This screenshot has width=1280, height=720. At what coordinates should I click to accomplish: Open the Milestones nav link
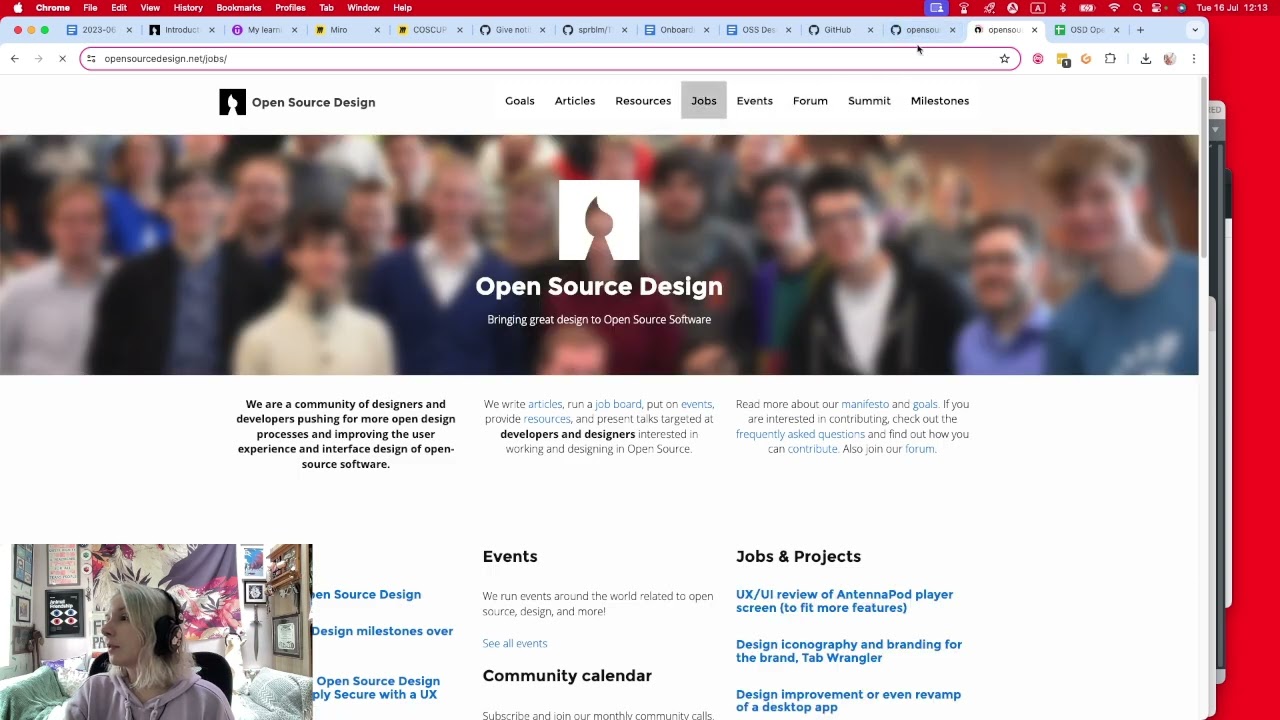coord(940,101)
